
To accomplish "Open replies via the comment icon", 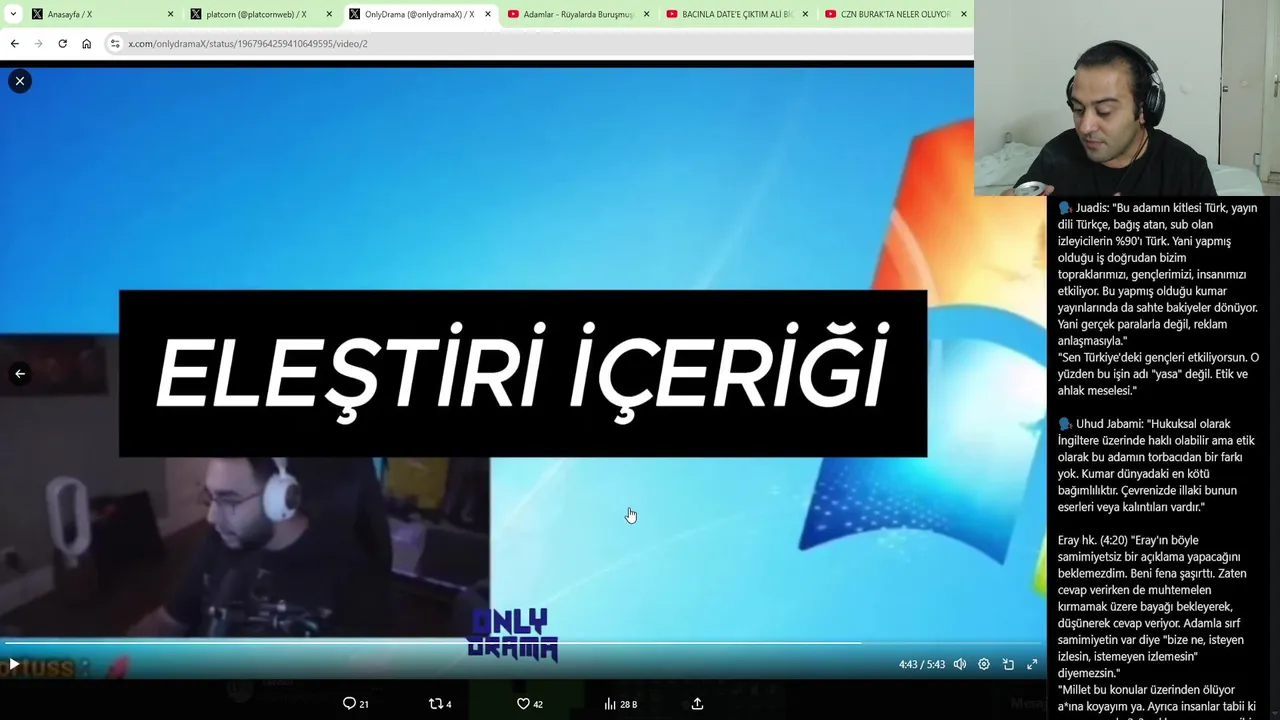I will point(349,704).
